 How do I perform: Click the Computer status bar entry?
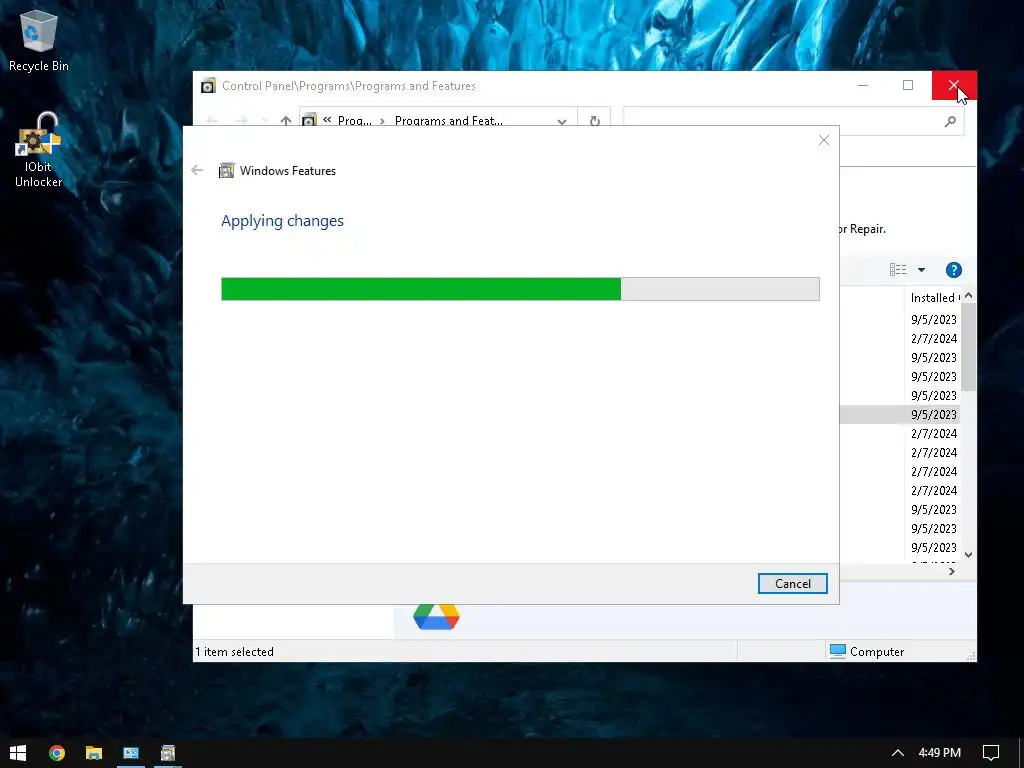[867, 652]
